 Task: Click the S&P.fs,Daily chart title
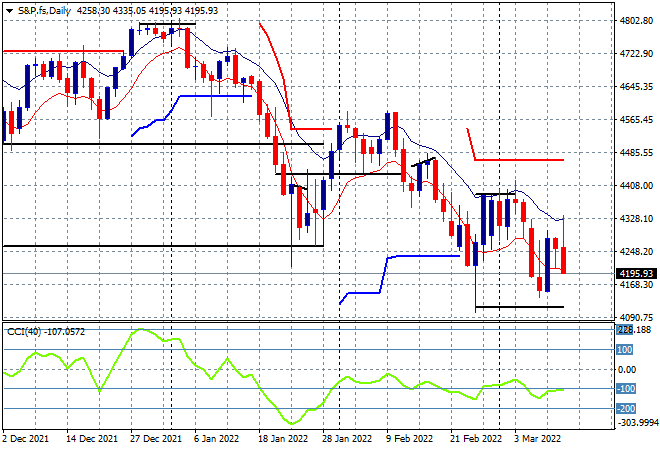tap(44, 11)
